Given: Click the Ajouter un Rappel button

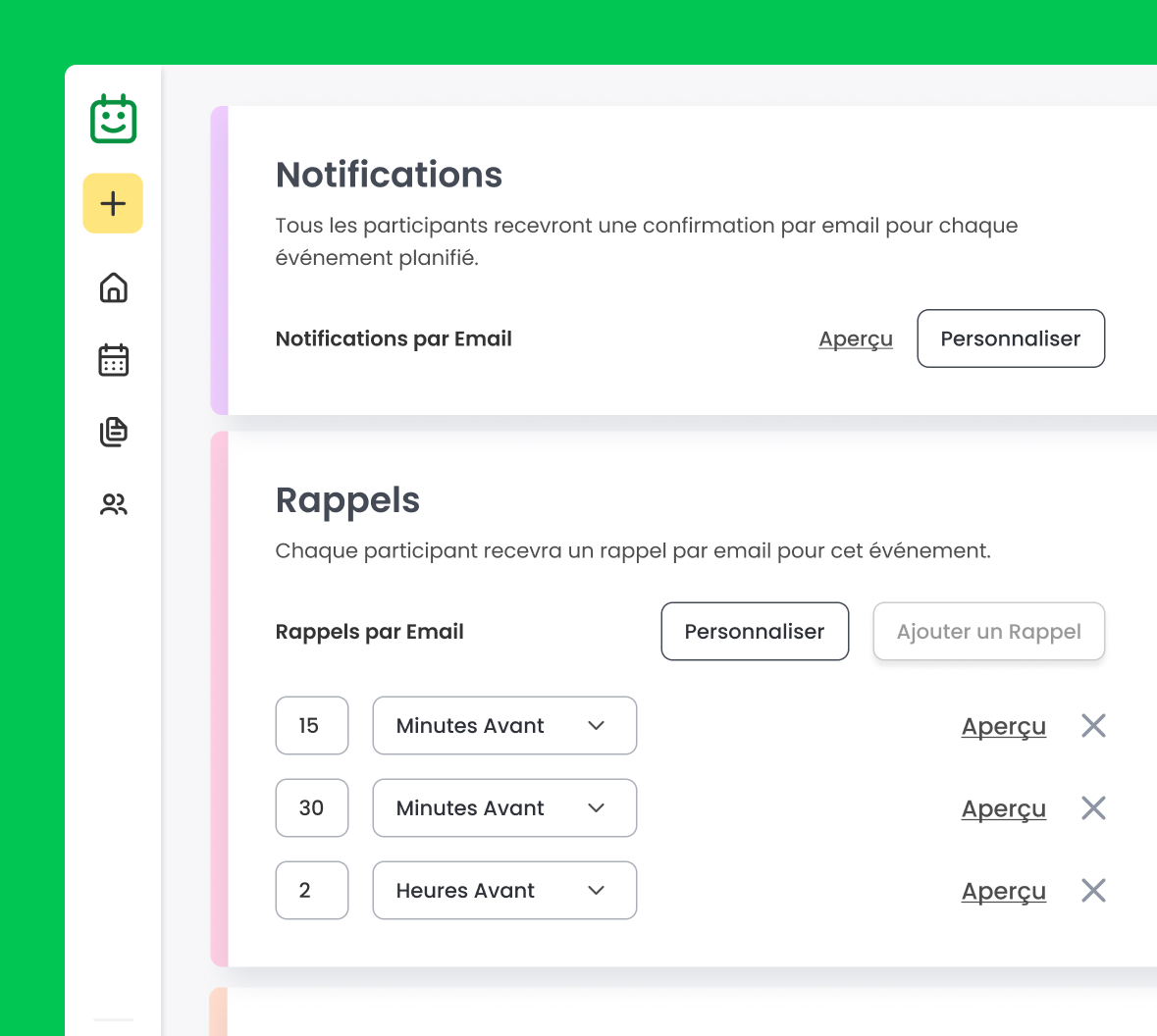Looking at the screenshot, I should click(988, 632).
